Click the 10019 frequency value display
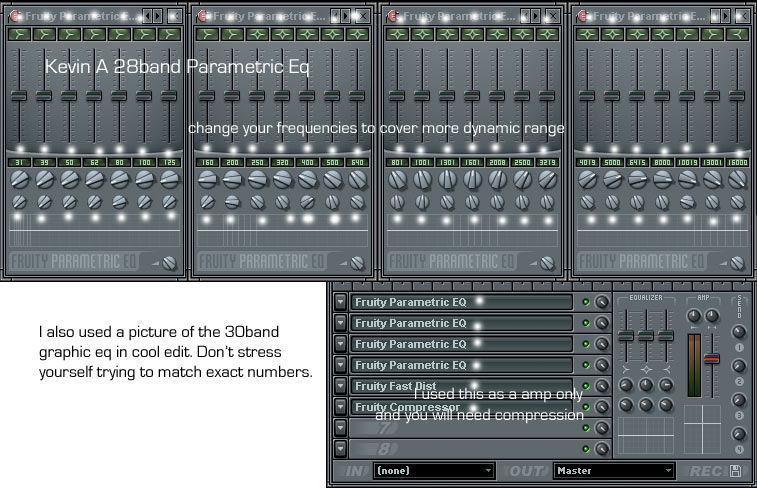Image resolution: width=757 pixels, height=488 pixels. pyautogui.click(x=687, y=162)
